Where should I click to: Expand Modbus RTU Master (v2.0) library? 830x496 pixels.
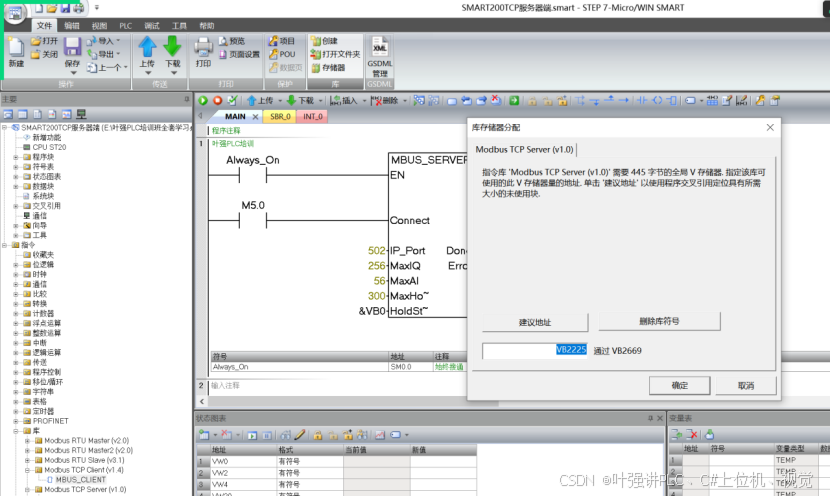coord(28,440)
